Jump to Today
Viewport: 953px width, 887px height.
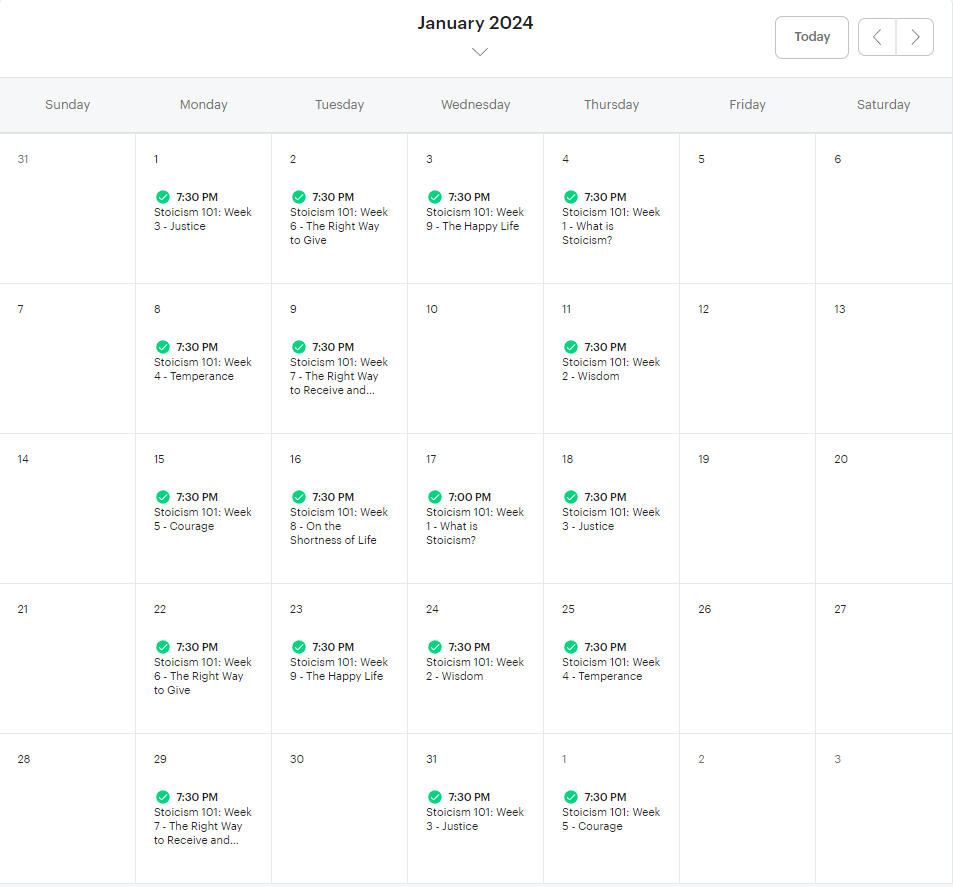pos(812,37)
